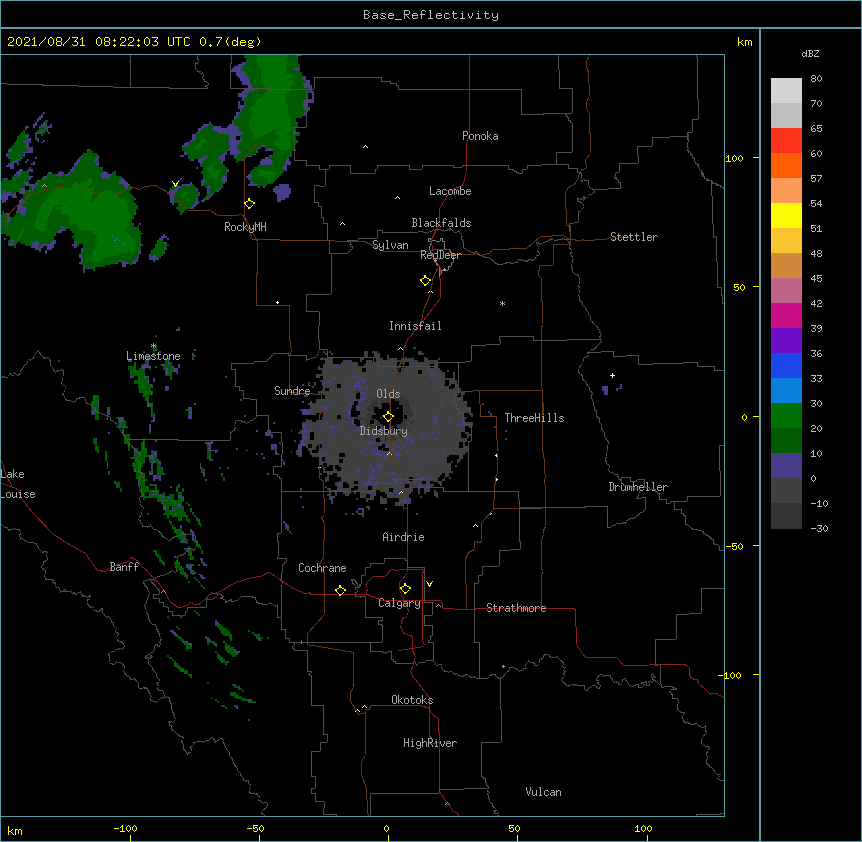Viewport: 862px width, 842px height.
Task: Click the Olds label
Action: pos(388,394)
